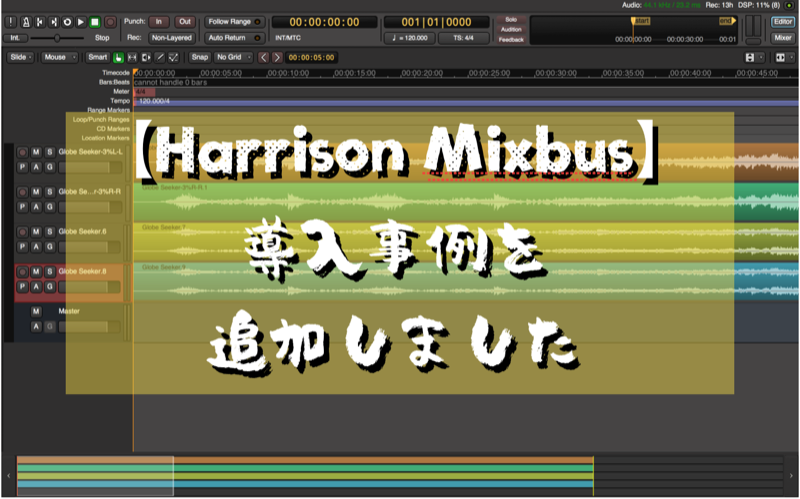The height and width of the screenshot is (499, 800).
Task: Select the Draw pencil tool icon
Action: click(x=160, y=57)
